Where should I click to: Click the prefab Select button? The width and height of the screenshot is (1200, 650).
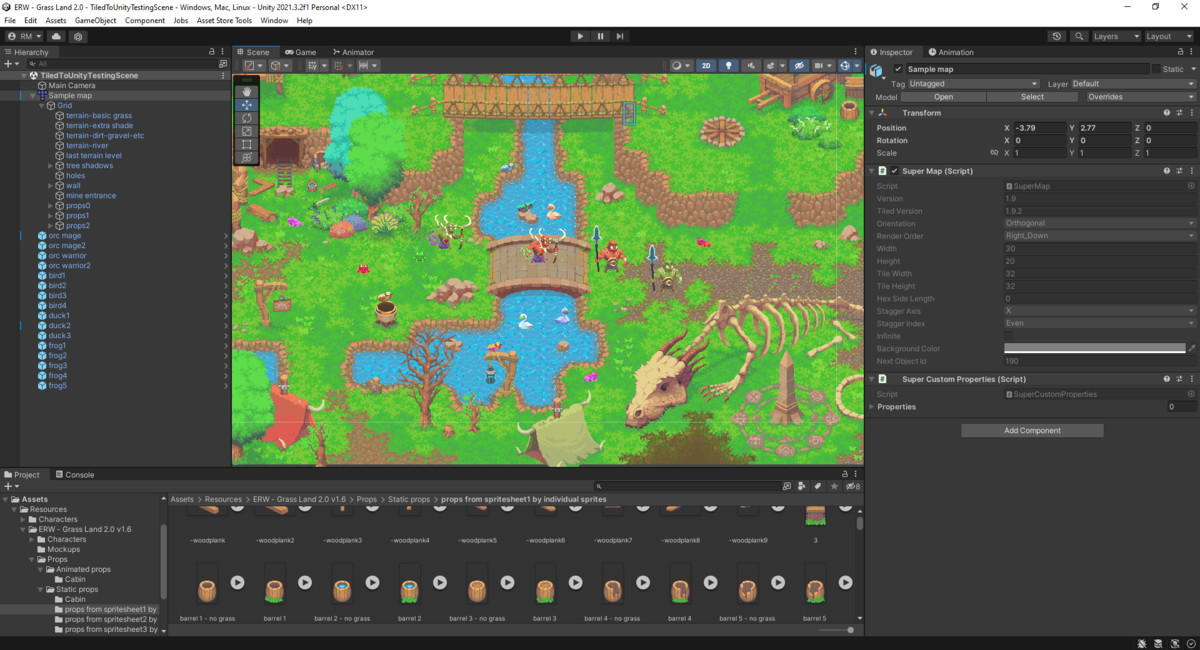pos(1032,97)
